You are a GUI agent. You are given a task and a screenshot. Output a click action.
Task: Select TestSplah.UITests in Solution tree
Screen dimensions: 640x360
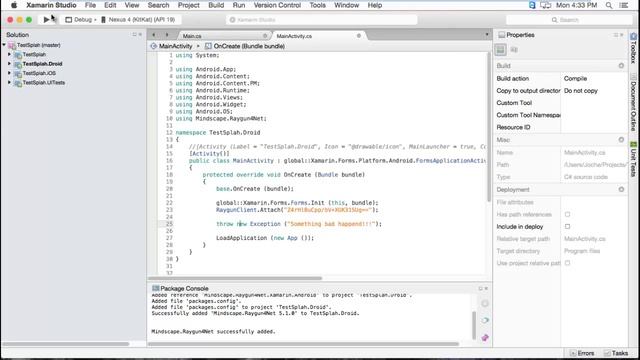pyautogui.click(x=44, y=82)
